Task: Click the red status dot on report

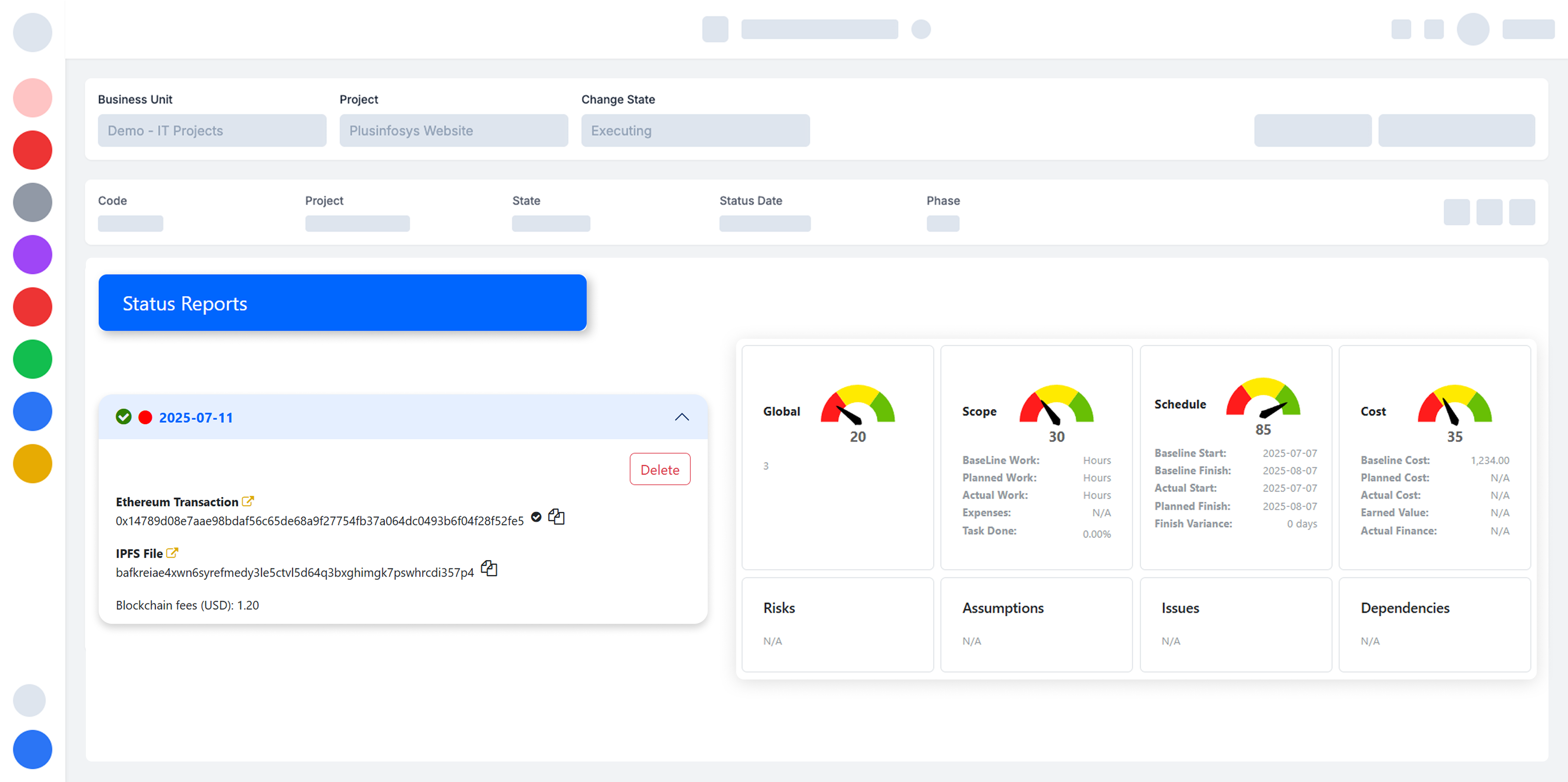Action: 145,418
